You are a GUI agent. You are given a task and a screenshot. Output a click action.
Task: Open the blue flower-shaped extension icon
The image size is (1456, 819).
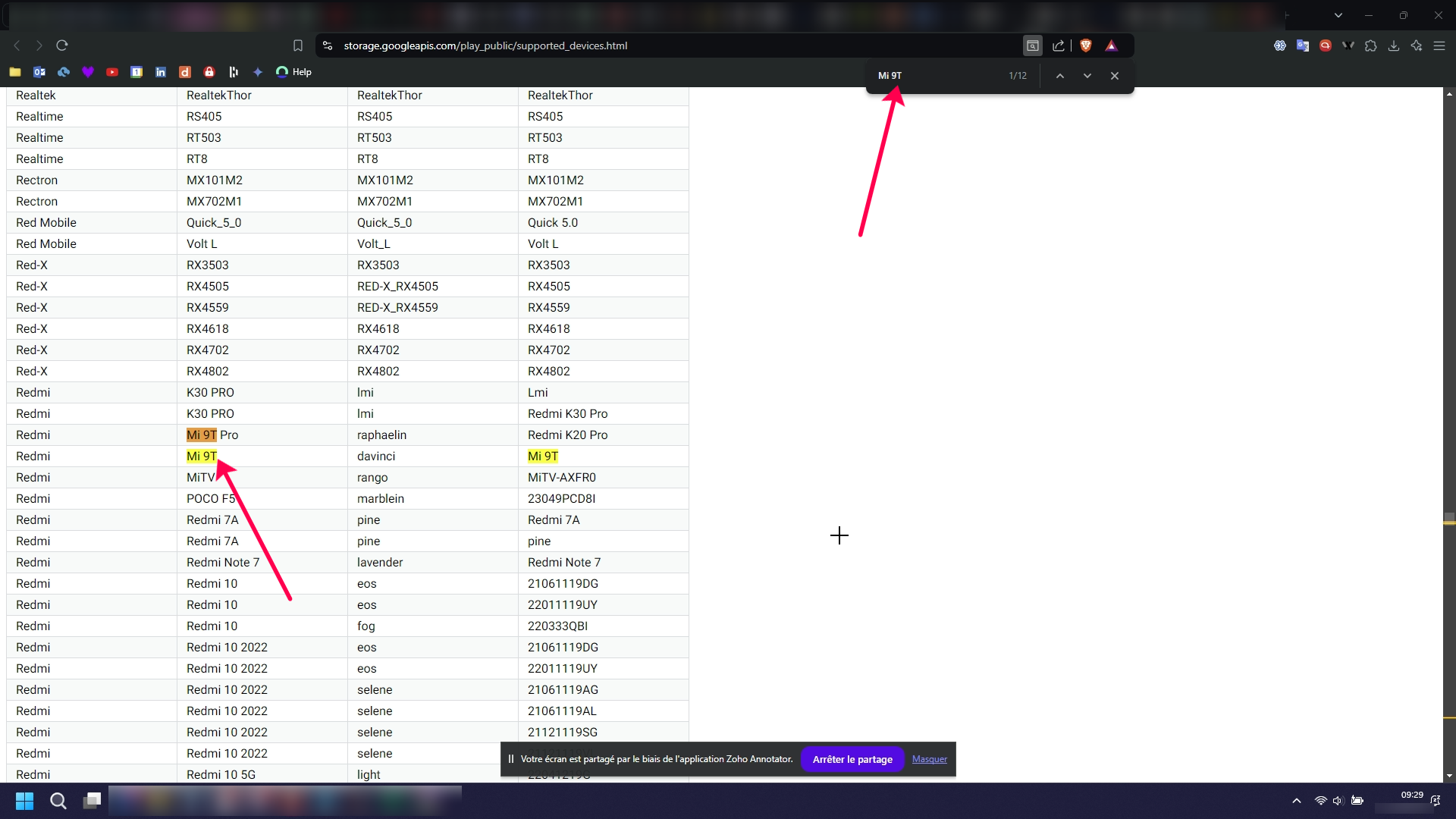(1280, 45)
